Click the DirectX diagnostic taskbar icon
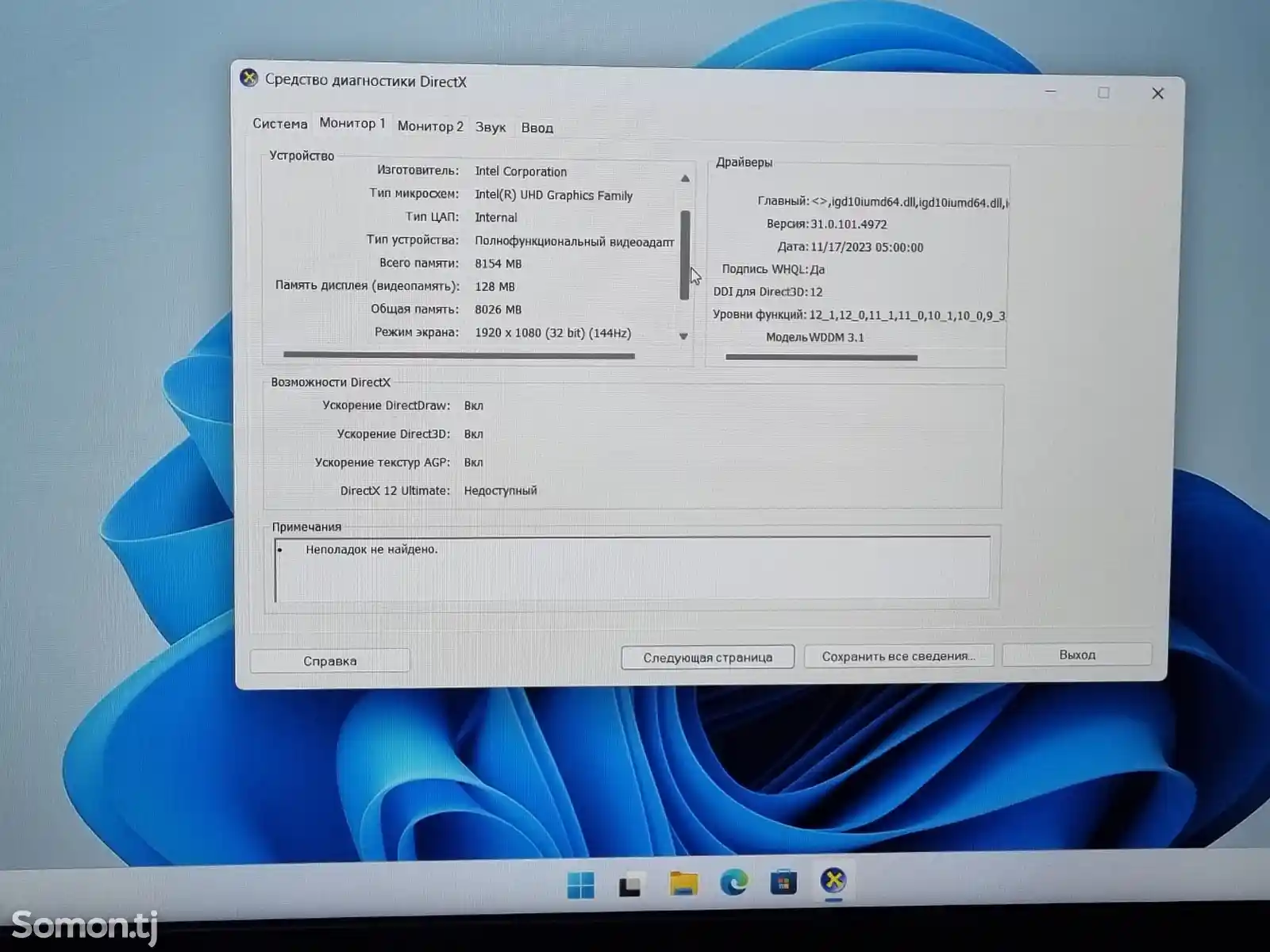 click(833, 881)
